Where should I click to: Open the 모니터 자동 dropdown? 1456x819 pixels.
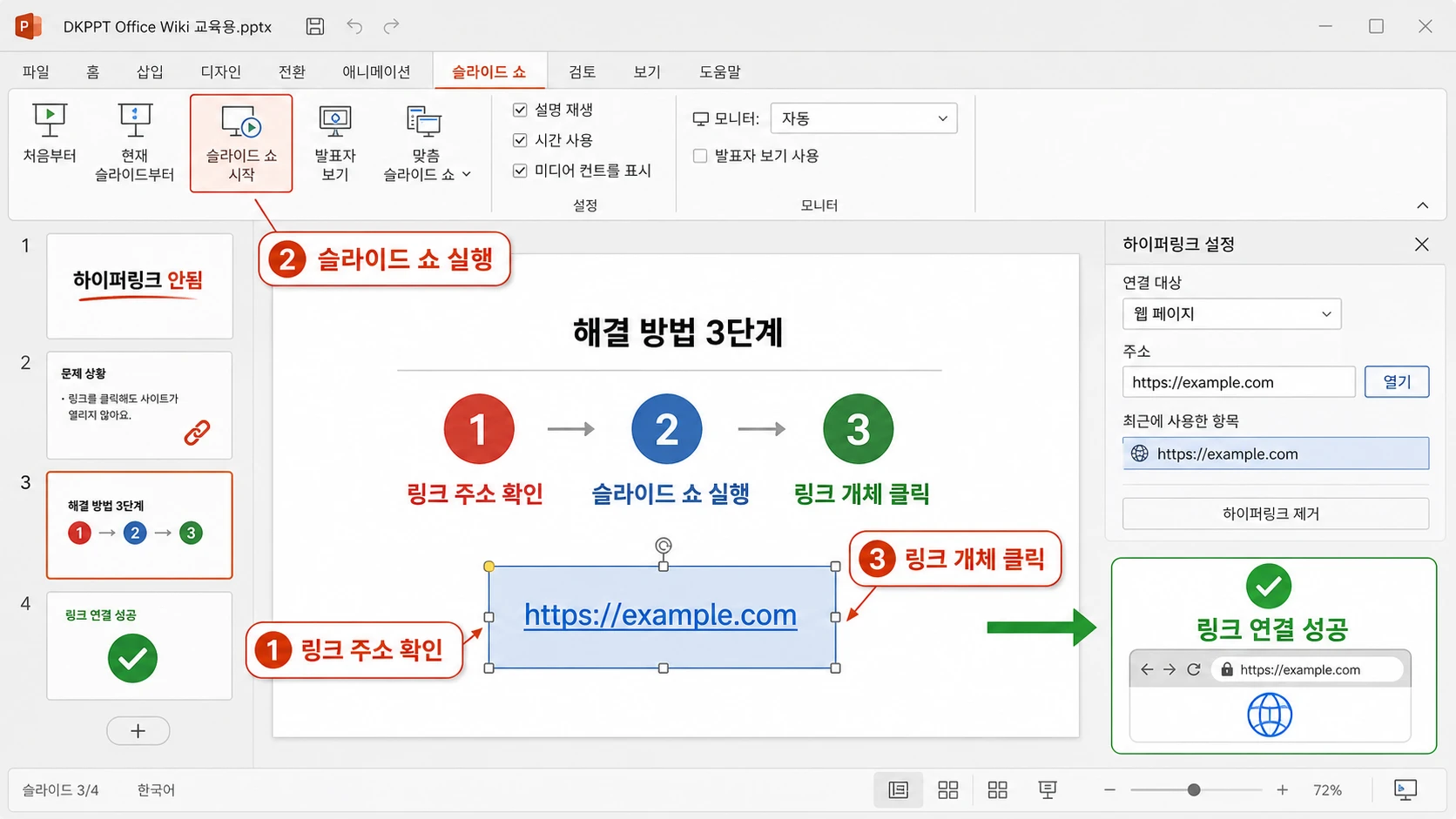[x=864, y=118]
